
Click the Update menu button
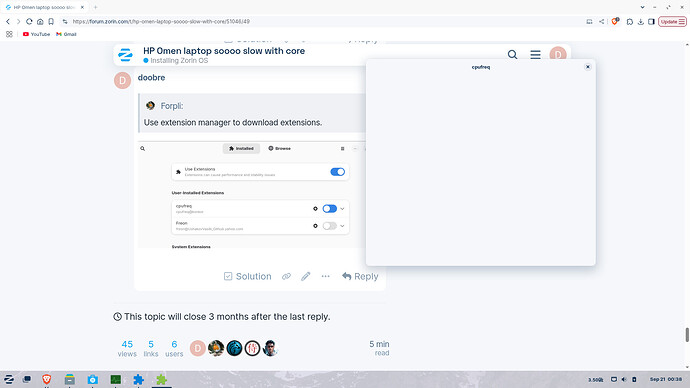tap(672, 22)
